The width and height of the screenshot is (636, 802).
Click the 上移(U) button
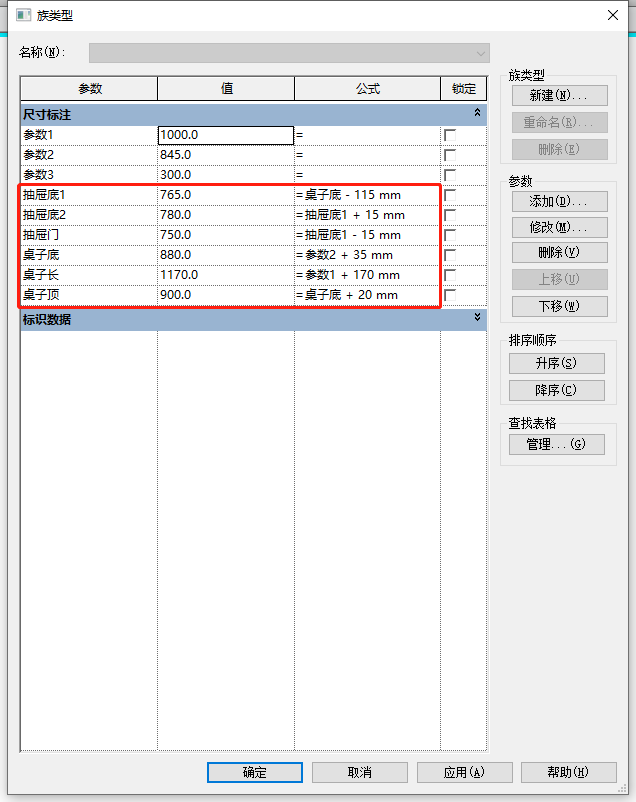pyautogui.click(x=560, y=279)
